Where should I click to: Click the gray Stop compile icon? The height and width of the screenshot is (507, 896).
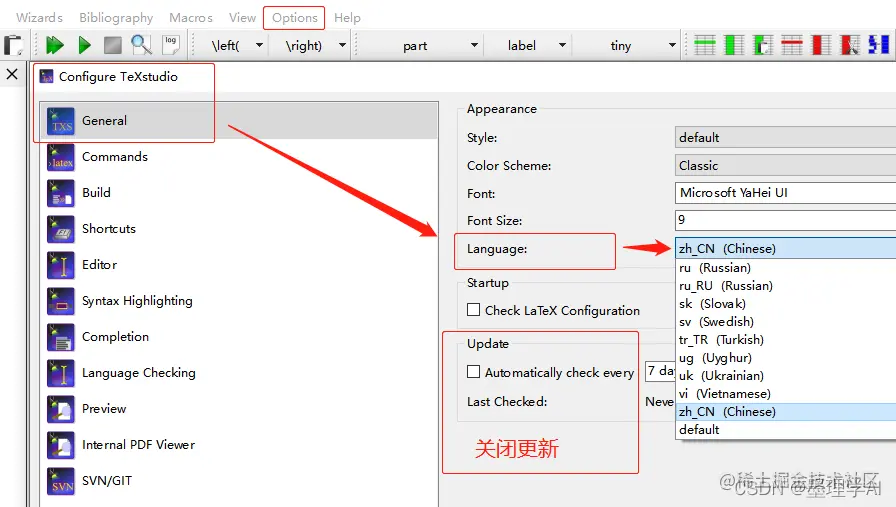(113, 45)
